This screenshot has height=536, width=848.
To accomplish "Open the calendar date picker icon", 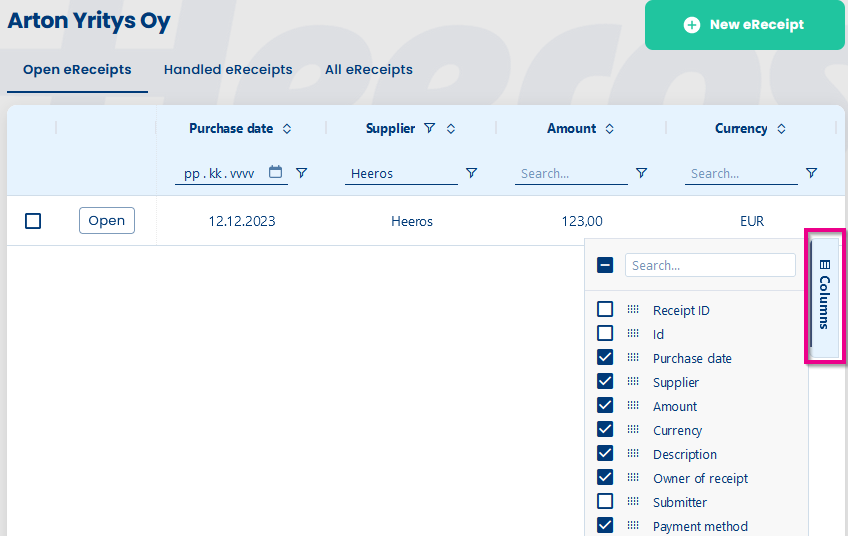I will click(276, 172).
